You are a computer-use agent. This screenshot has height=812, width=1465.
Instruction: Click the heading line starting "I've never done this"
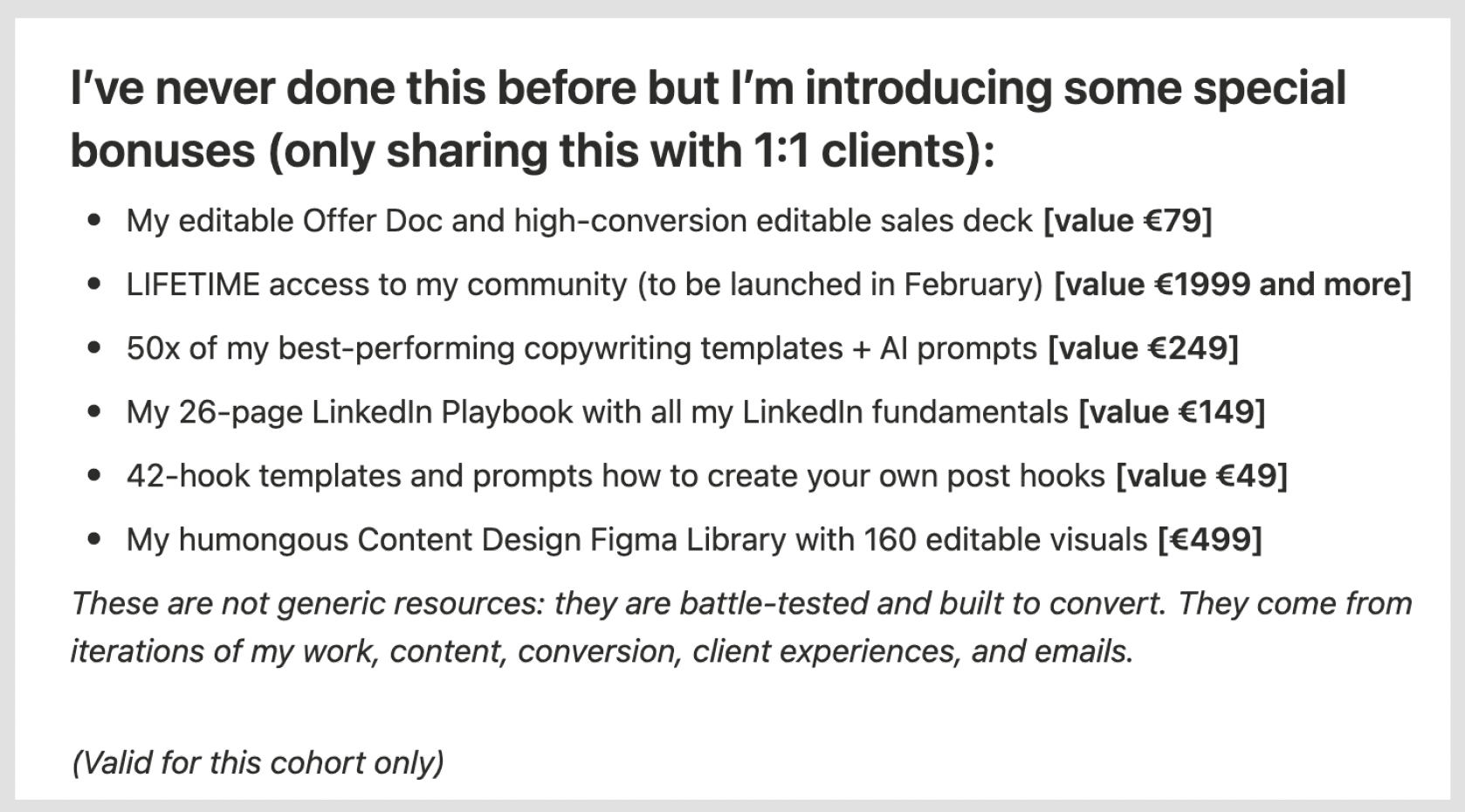pos(707,88)
